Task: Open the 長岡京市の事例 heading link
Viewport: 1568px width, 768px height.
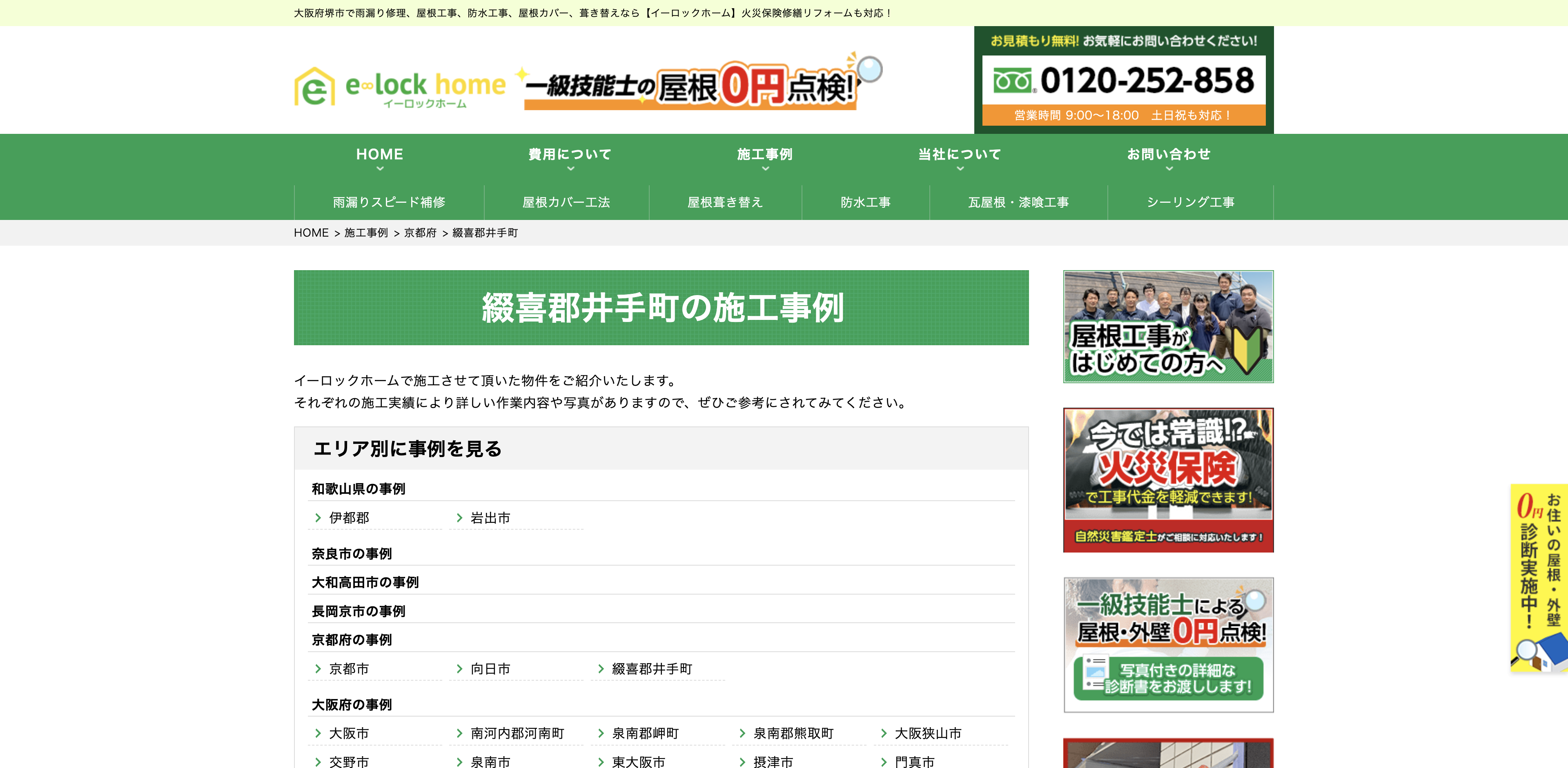Action: click(x=359, y=611)
